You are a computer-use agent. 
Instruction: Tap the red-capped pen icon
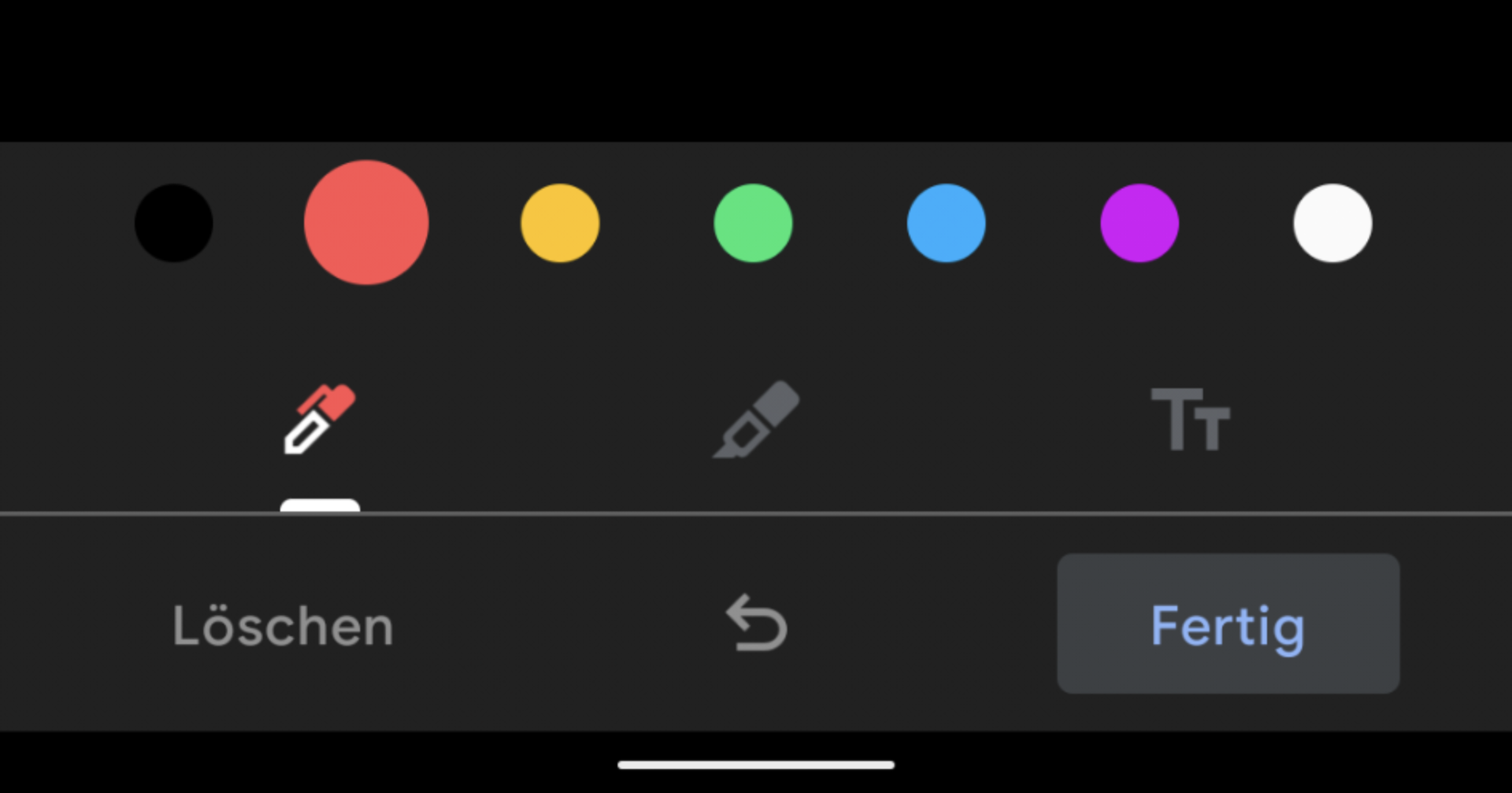(x=320, y=419)
